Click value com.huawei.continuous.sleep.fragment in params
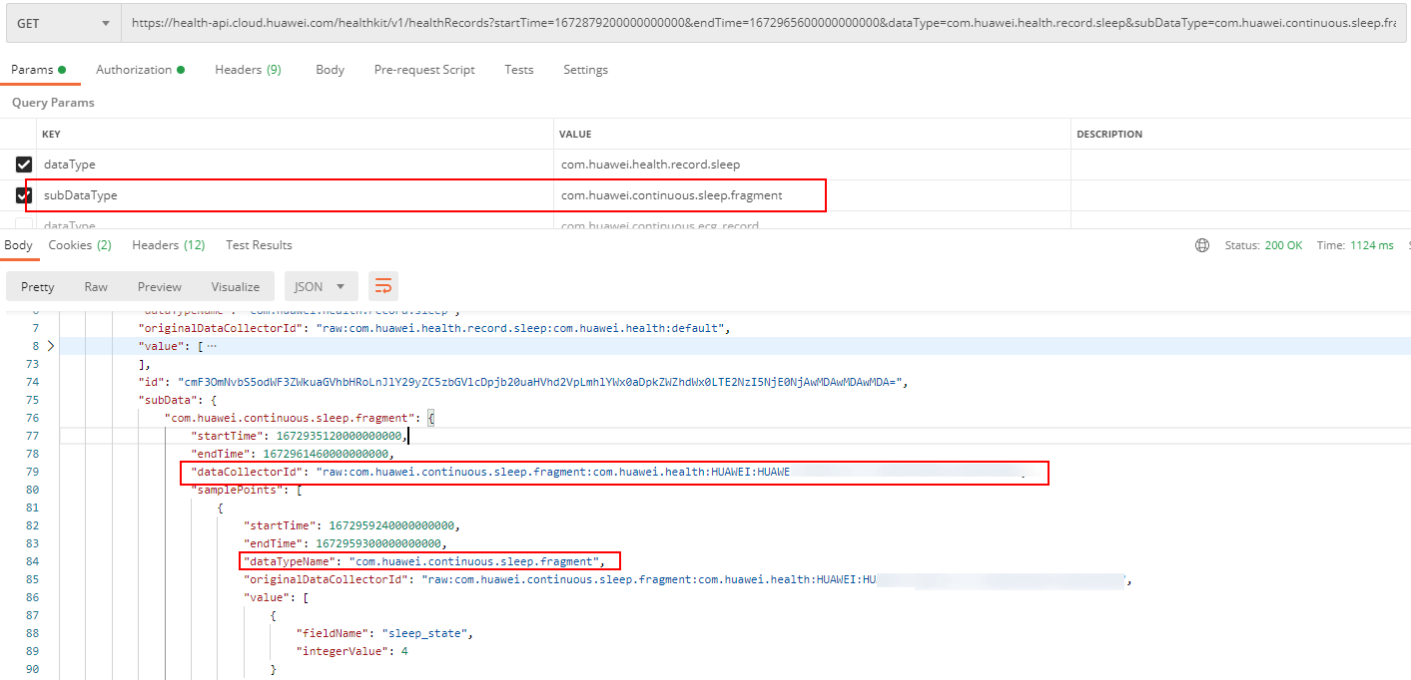This screenshot has width=1411, height=680. click(672, 196)
